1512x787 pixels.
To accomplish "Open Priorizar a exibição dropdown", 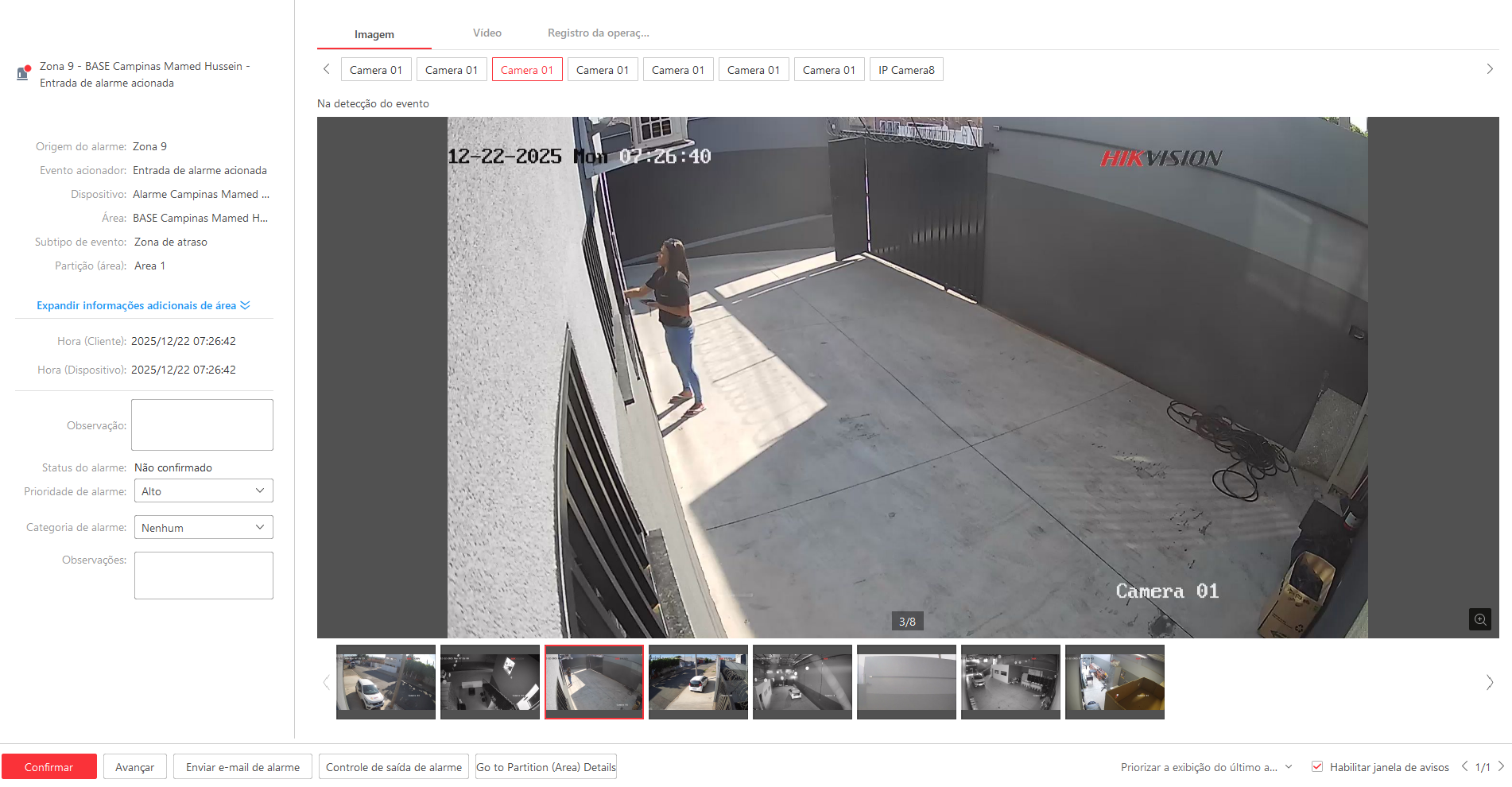I will [1206, 767].
